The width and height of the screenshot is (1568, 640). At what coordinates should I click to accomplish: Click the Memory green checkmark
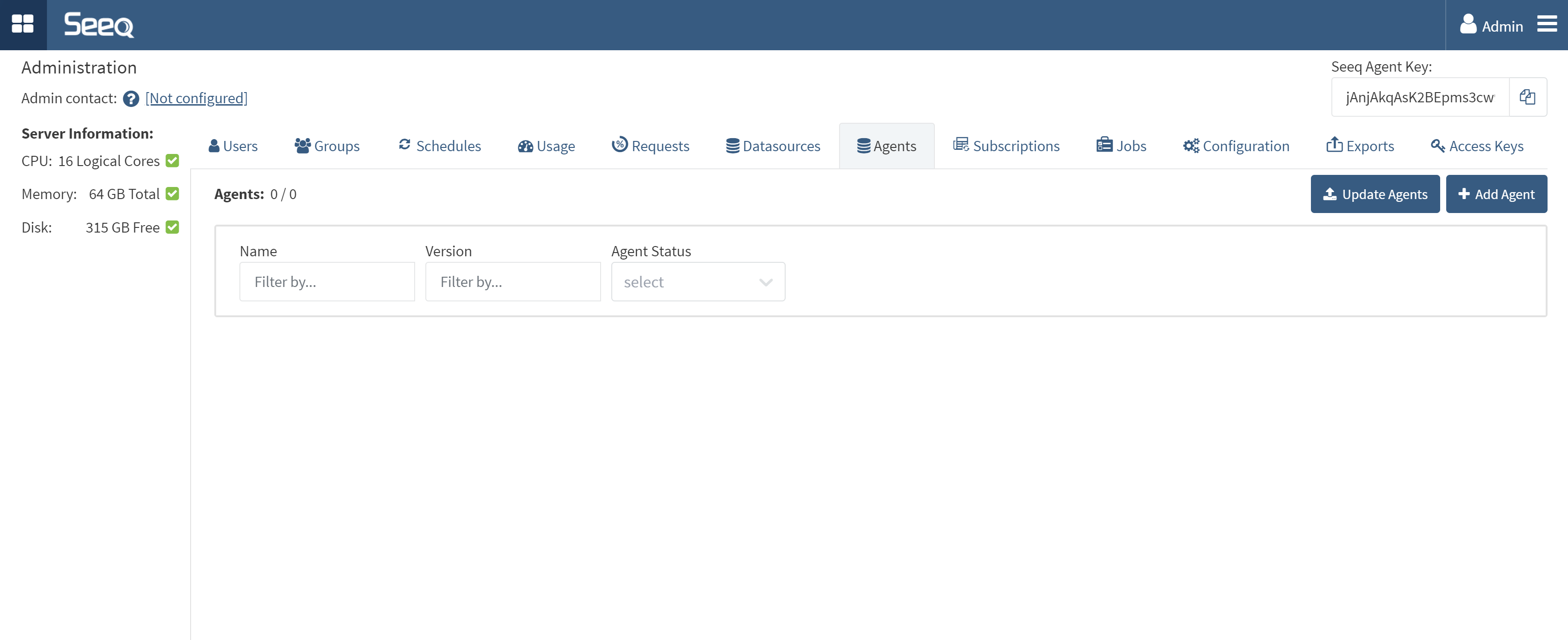(172, 193)
